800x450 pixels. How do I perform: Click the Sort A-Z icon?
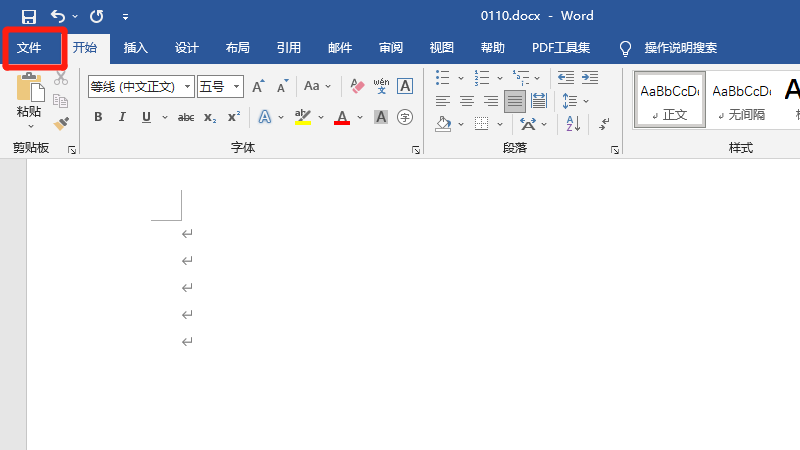[572, 124]
